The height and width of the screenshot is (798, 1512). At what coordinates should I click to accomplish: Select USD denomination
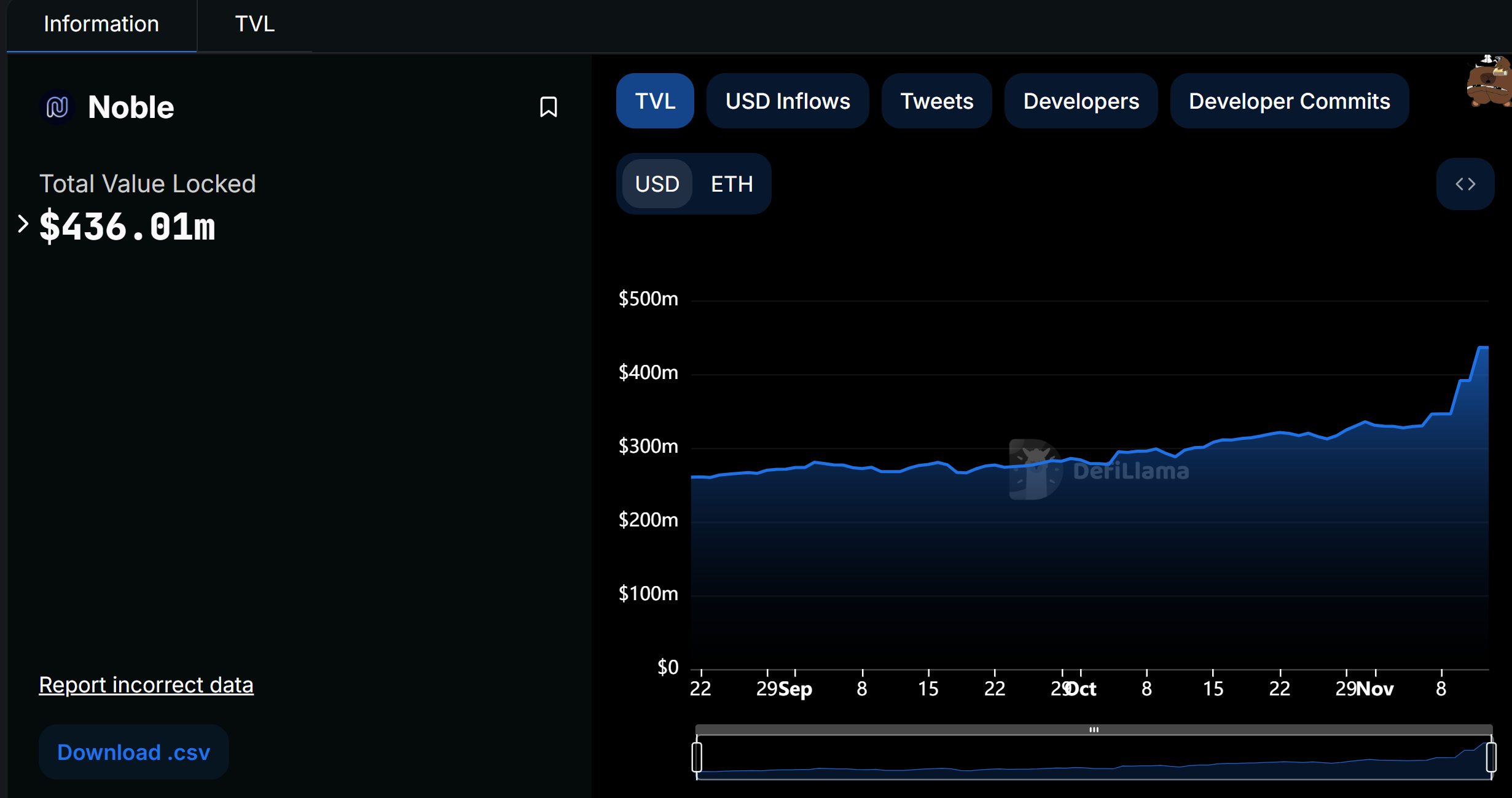[x=657, y=184]
